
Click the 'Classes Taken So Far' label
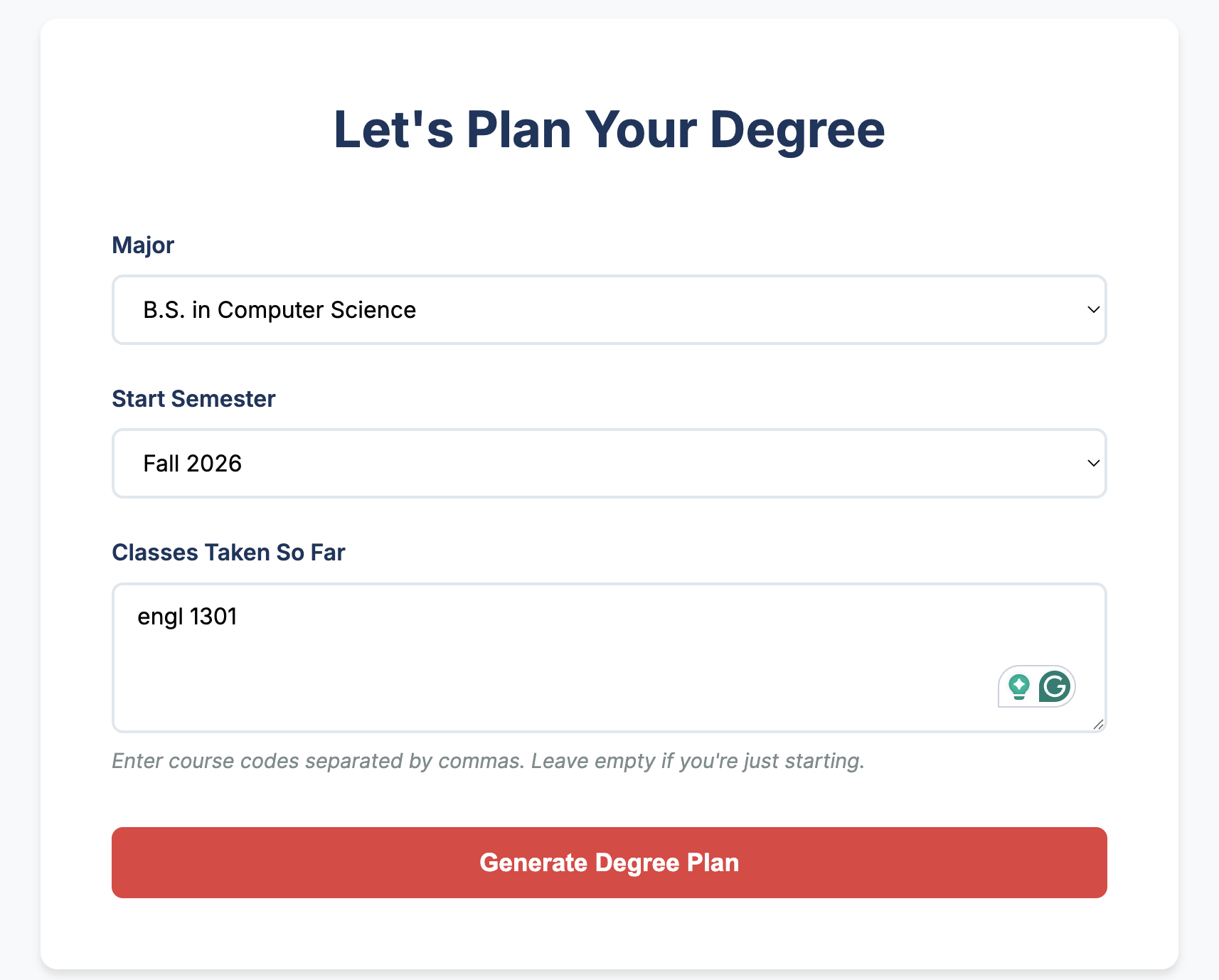point(228,553)
